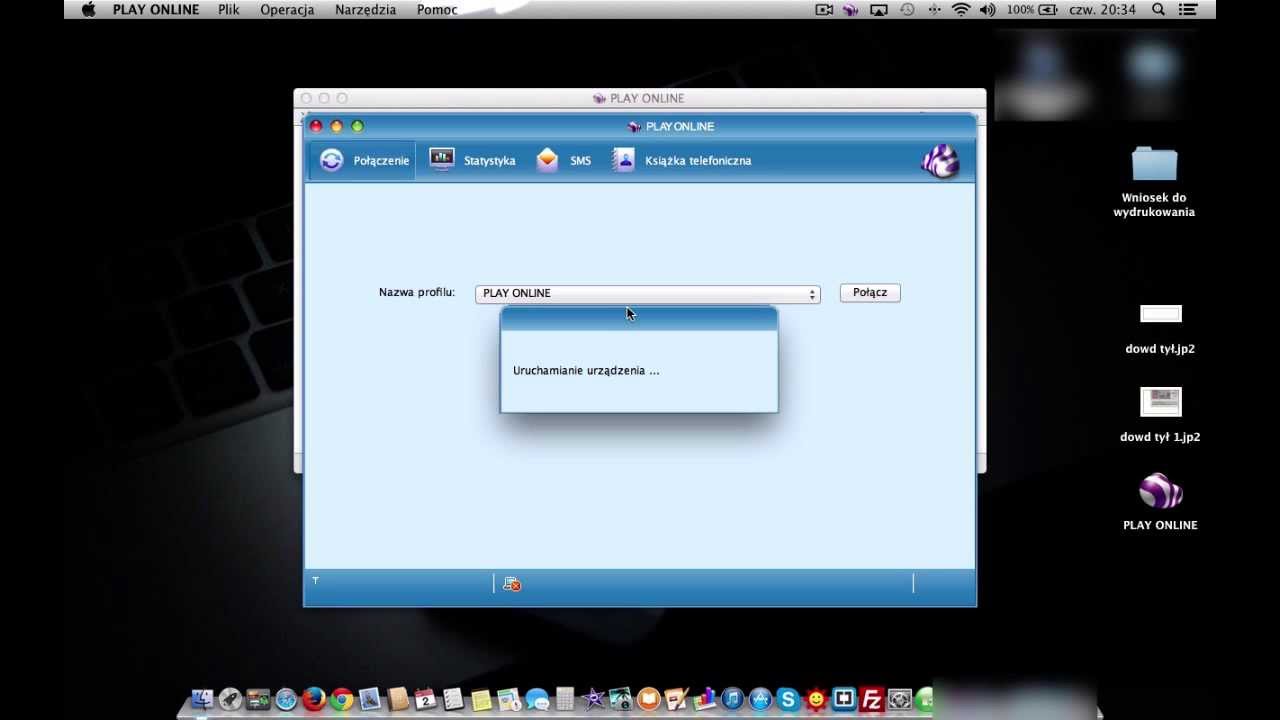Click the signal antenna status icon
Screen dimensions: 1280x720
pos(315,580)
